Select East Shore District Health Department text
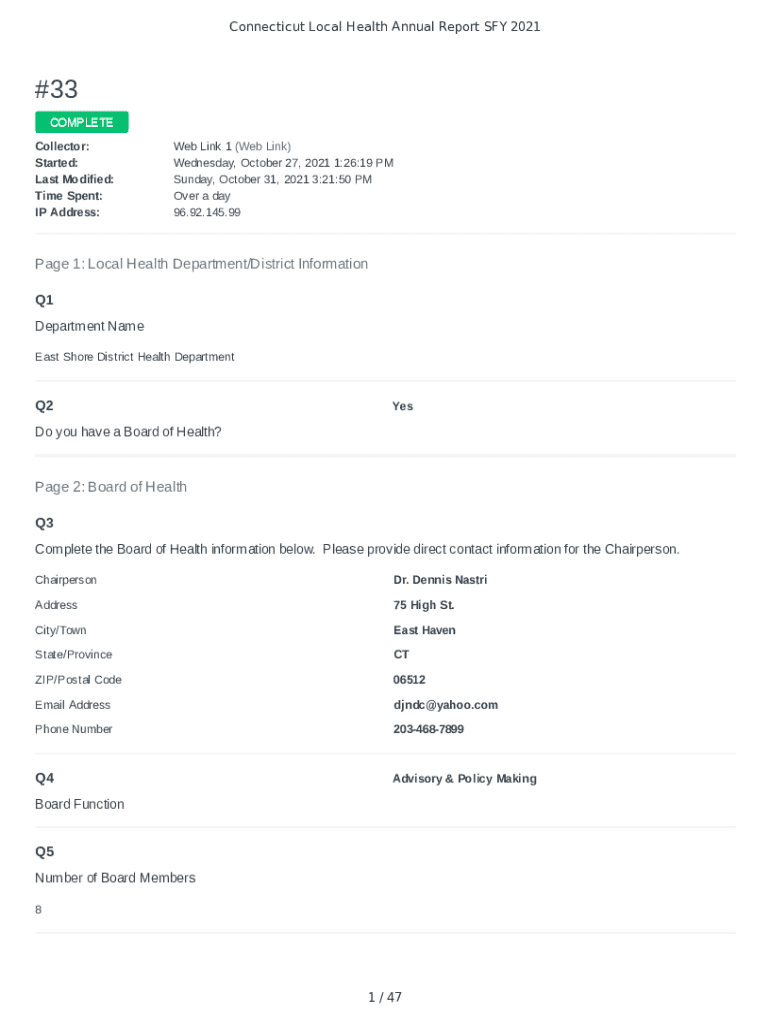 [x=135, y=357]
